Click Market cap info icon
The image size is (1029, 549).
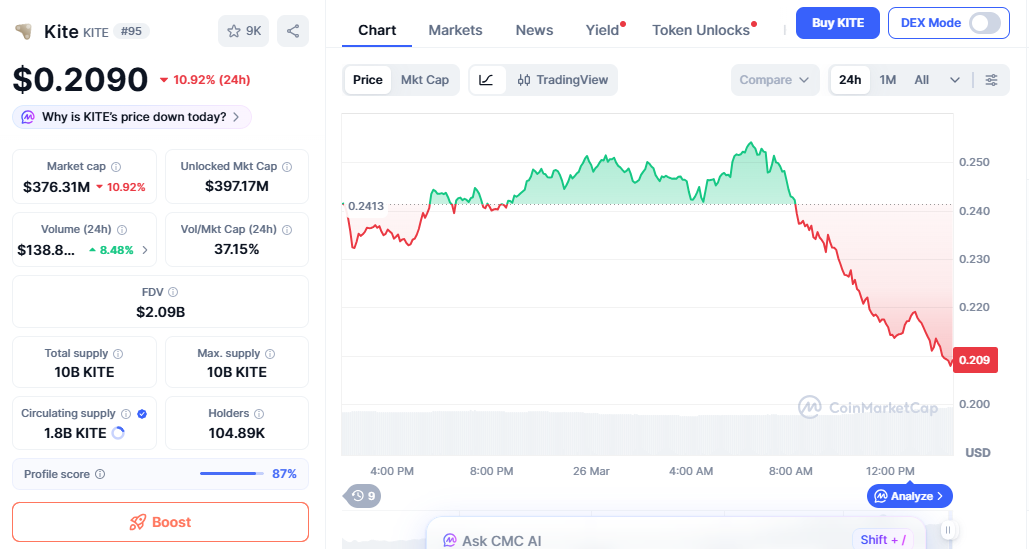click(x=116, y=167)
